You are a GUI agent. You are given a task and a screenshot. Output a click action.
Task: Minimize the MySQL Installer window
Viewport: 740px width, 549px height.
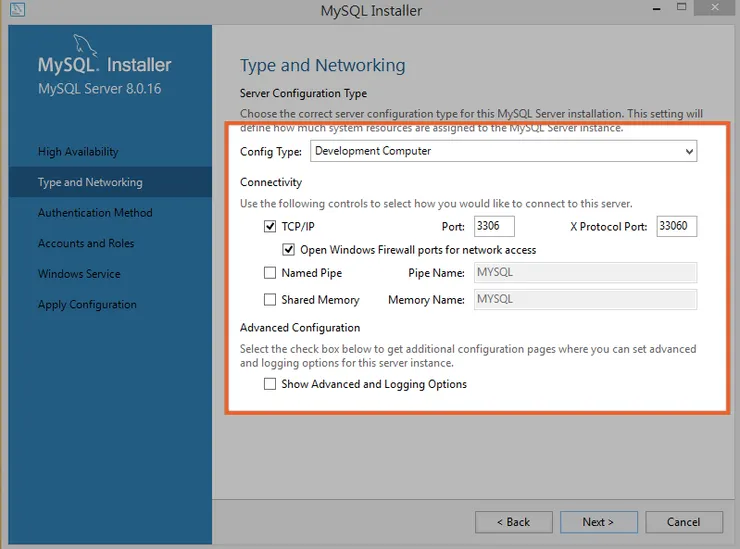(656, 8)
